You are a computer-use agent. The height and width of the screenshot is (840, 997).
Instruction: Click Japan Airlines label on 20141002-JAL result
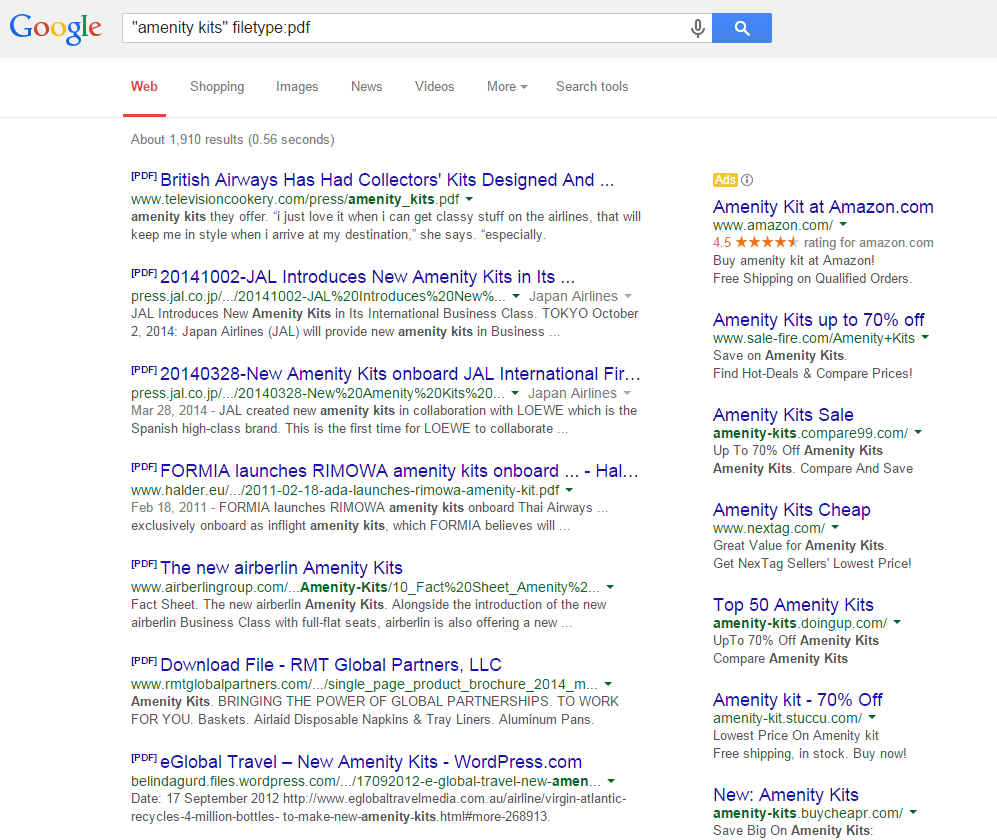tap(573, 296)
